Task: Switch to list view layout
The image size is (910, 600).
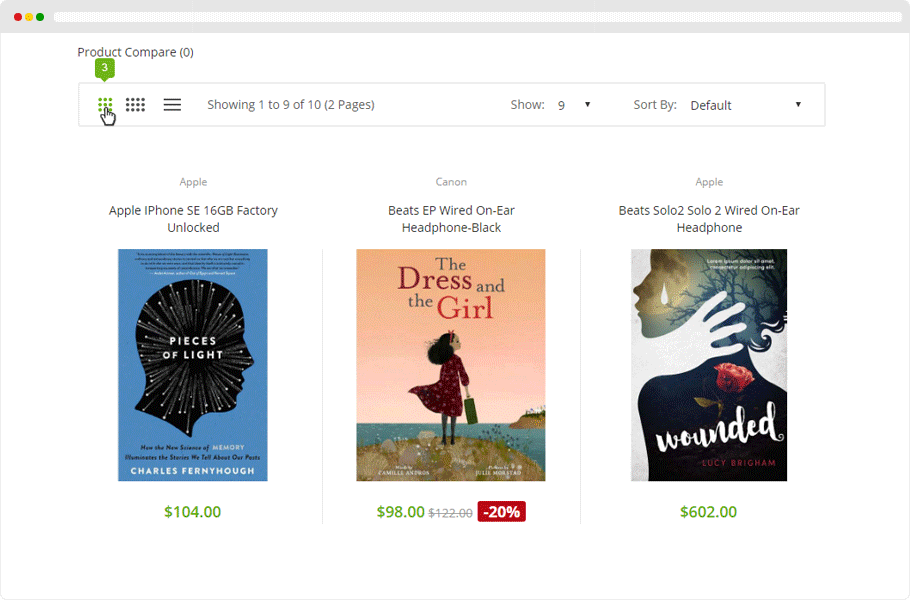Action: pyautogui.click(x=172, y=105)
